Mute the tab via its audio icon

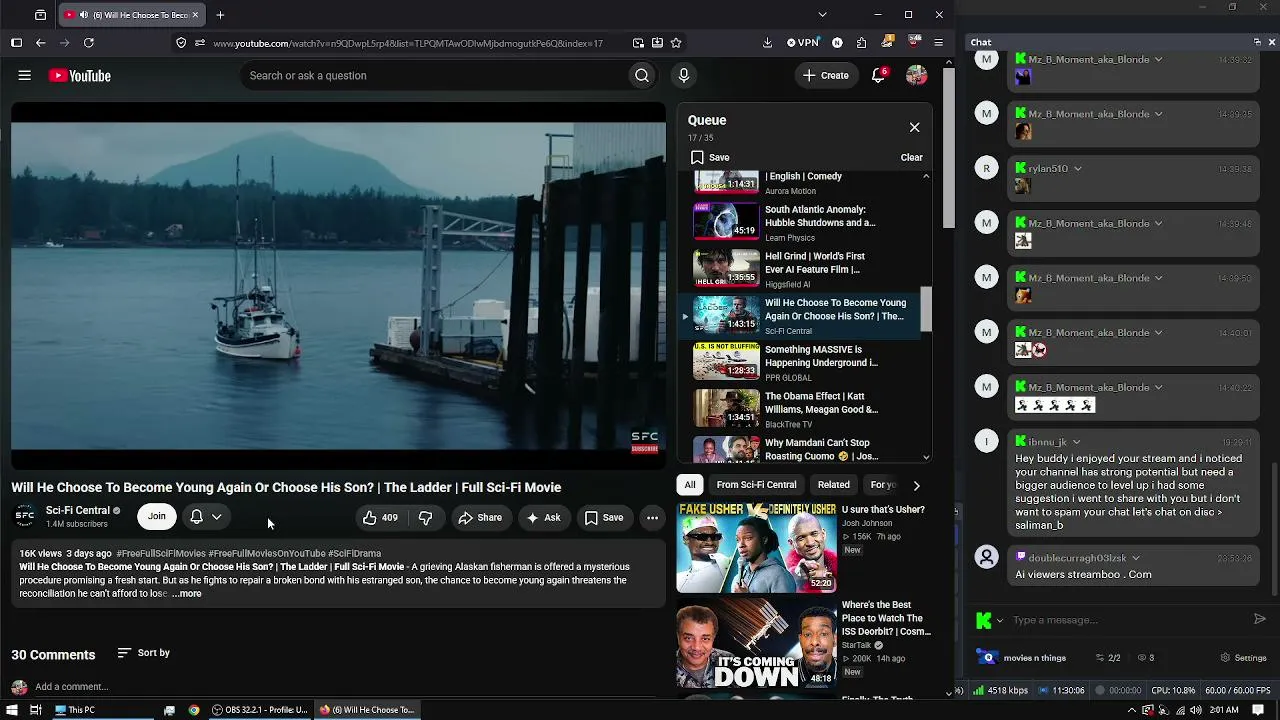point(83,15)
